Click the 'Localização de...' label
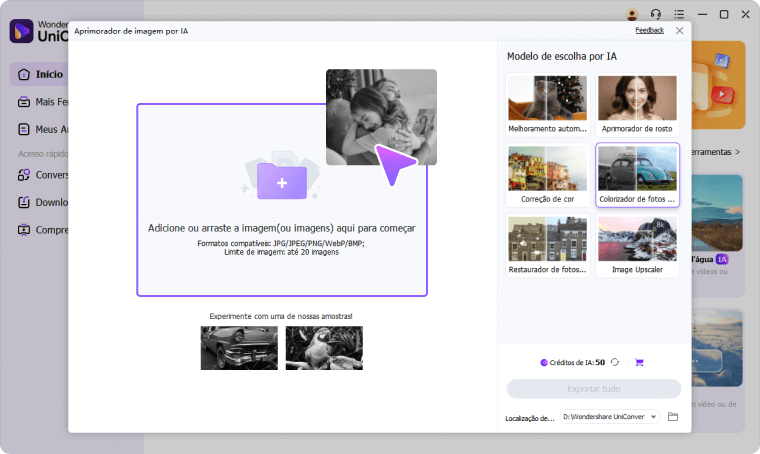Viewport: 760px width, 454px height. click(x=530, y=418)
